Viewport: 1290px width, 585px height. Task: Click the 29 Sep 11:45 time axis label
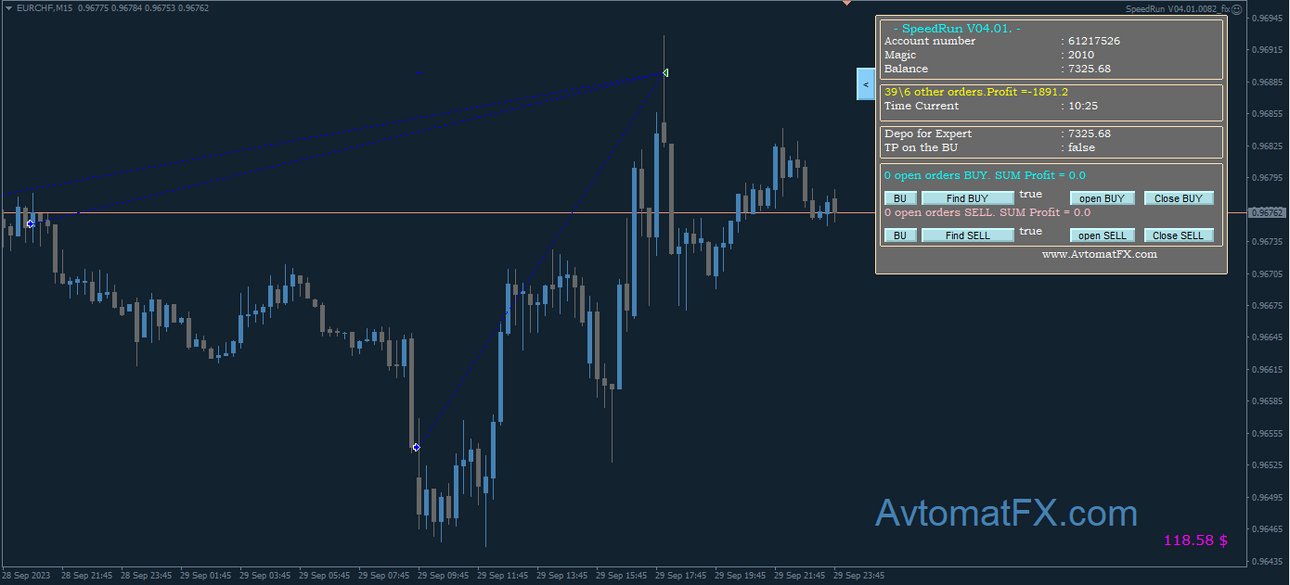click(503, 576)
